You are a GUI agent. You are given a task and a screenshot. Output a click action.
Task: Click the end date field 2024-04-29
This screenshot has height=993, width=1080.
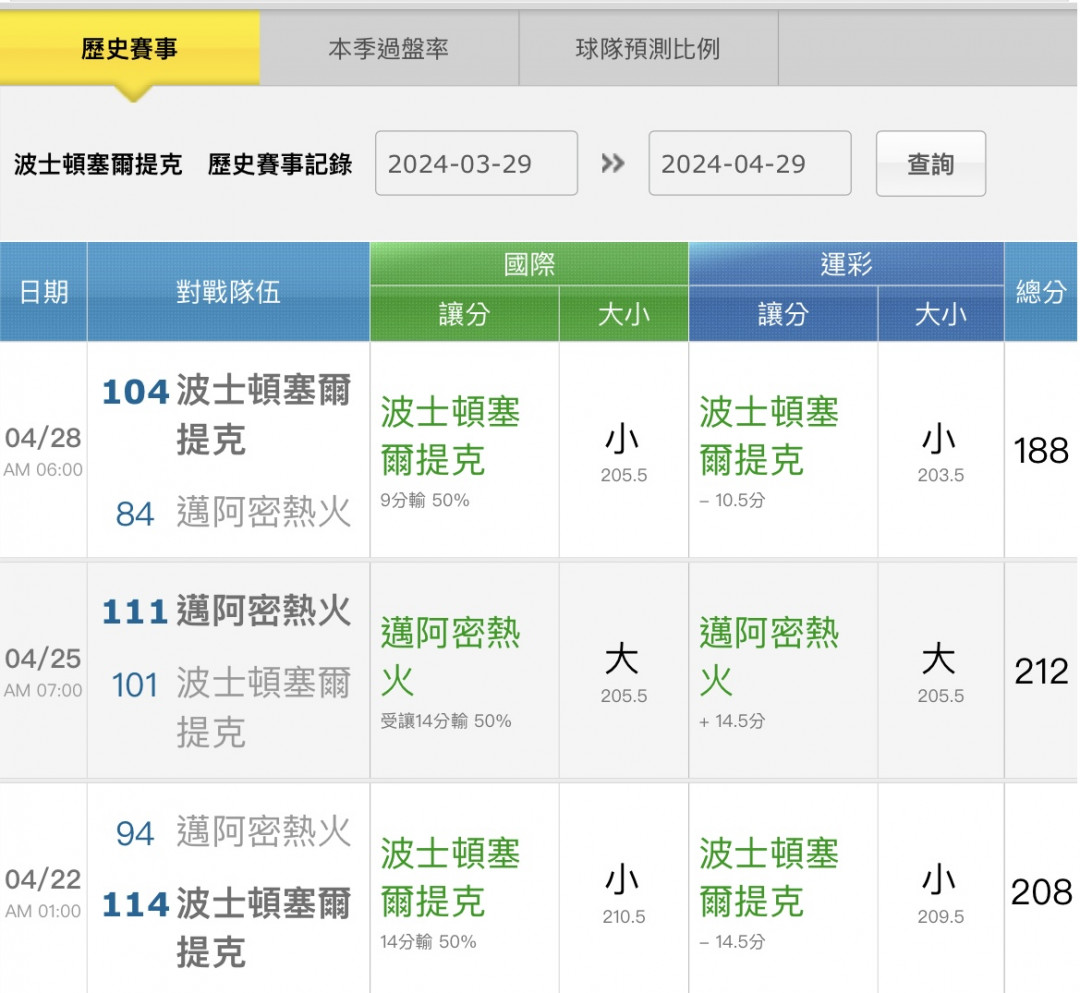[749, 163]
